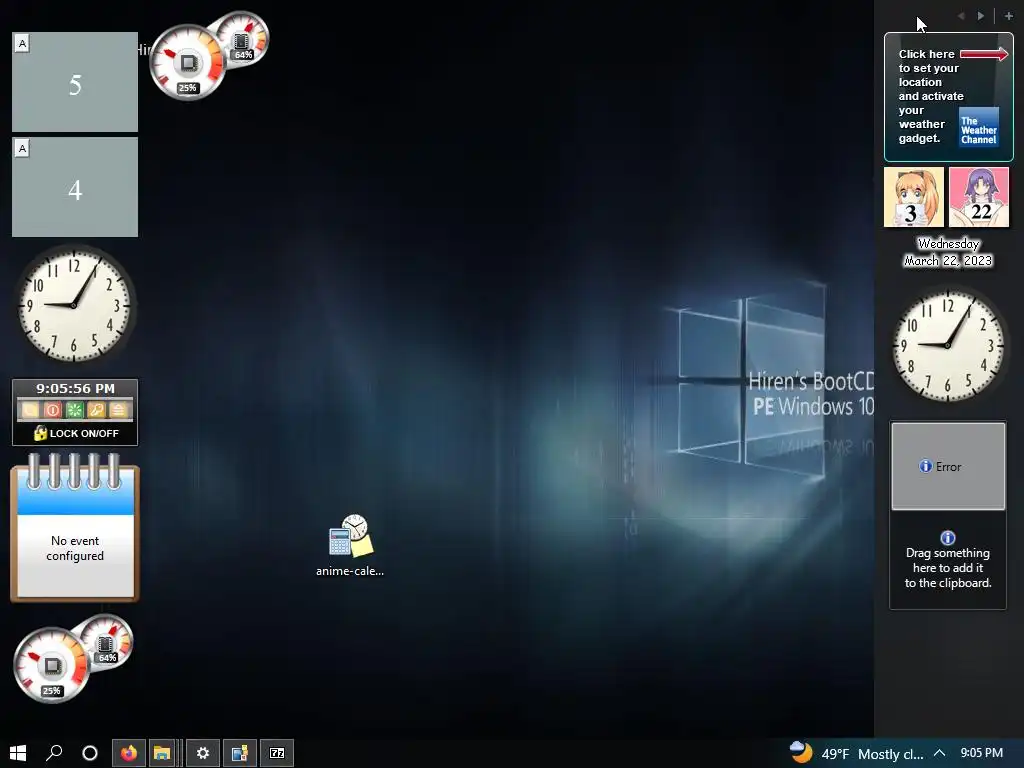Open the notepad gadget's 'No event configured'
The width and height of the screenshot is (1024, 768).
75,549
